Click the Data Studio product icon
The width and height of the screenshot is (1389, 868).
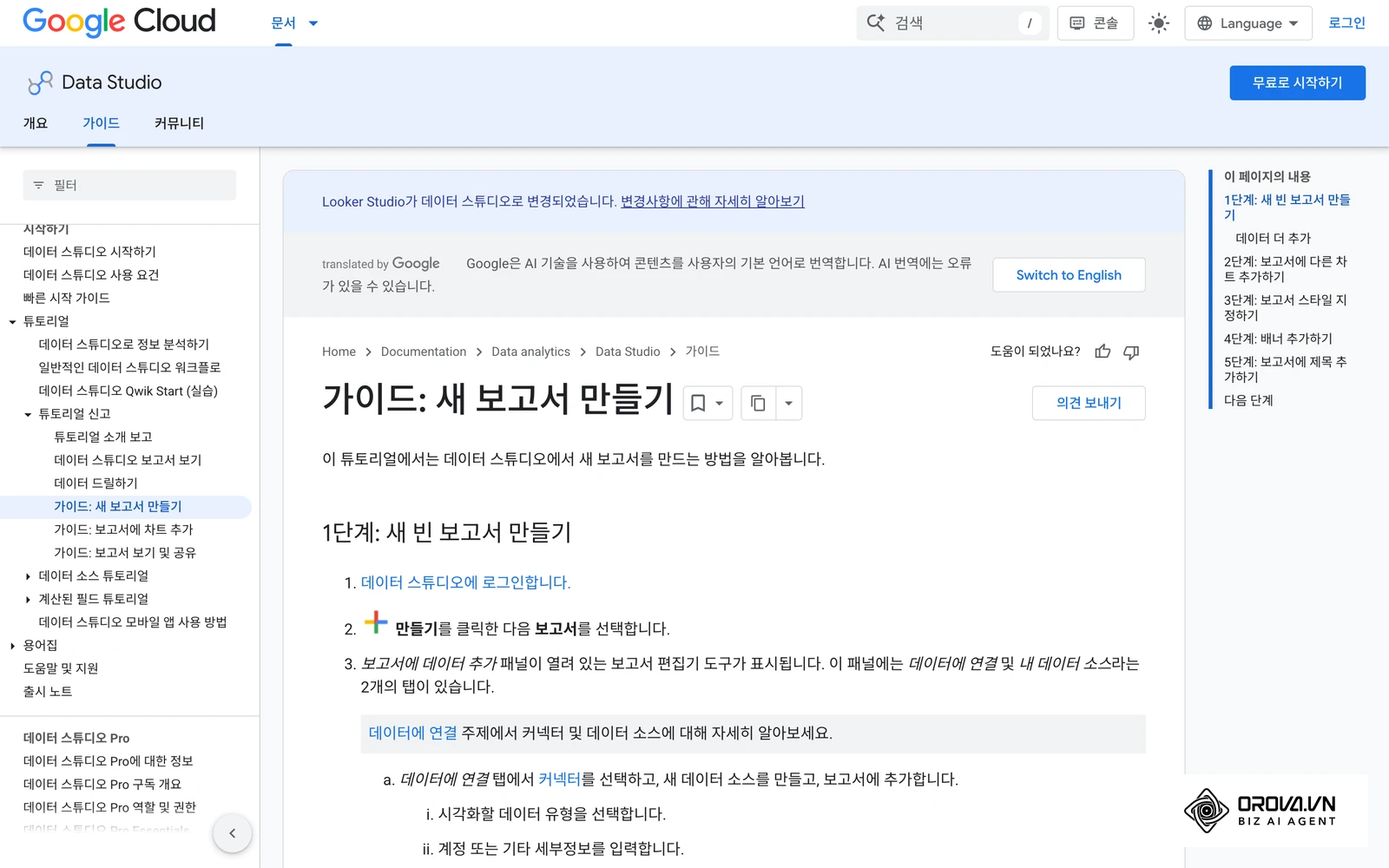click(40, 82)
